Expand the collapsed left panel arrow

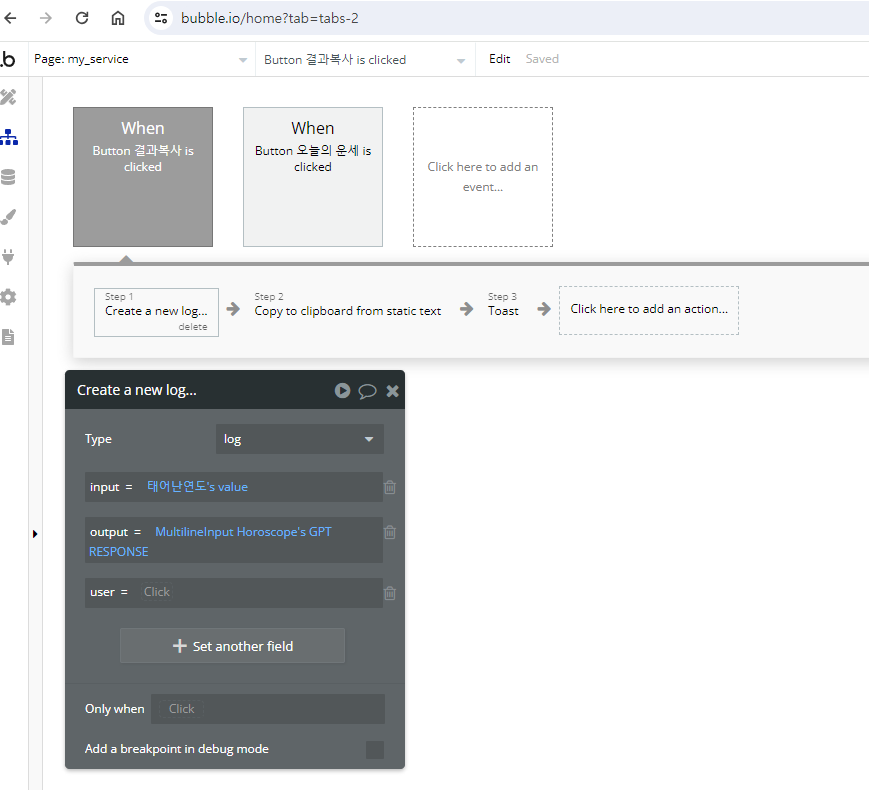click(x=35, y=534)
